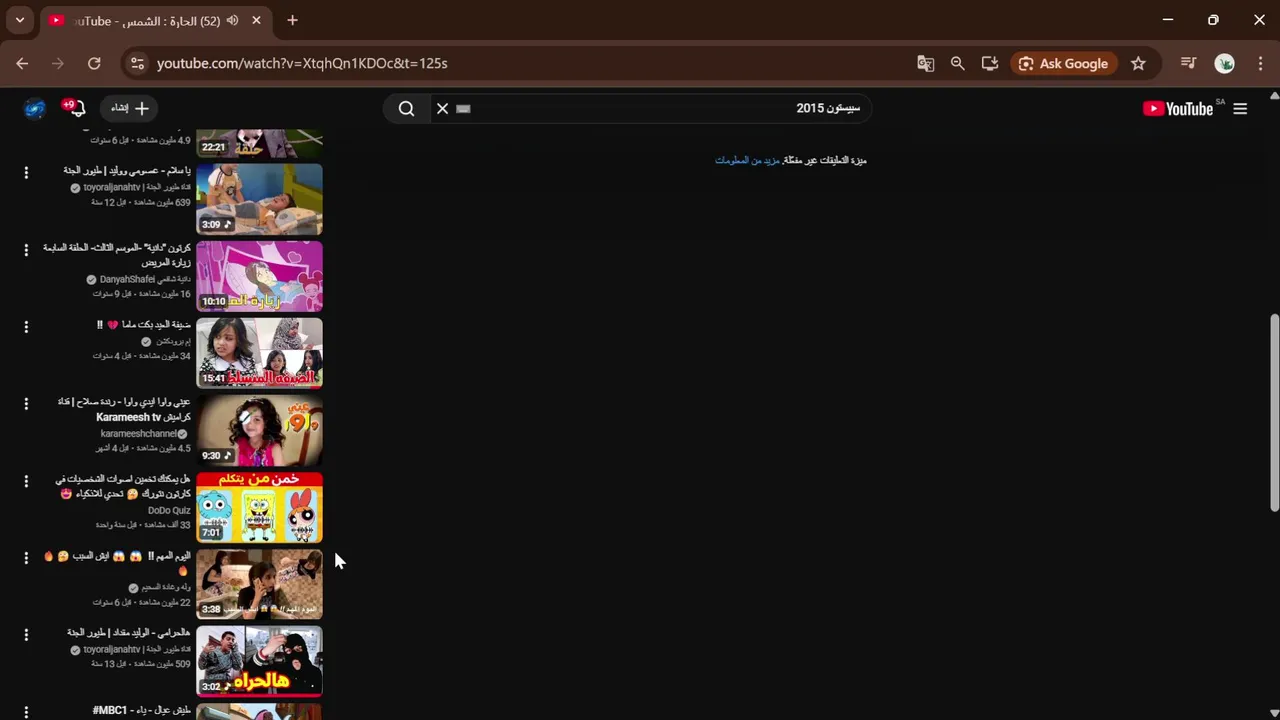Click the Create (إنشاء) button
Screen dimensions: 1280x720
129,108
